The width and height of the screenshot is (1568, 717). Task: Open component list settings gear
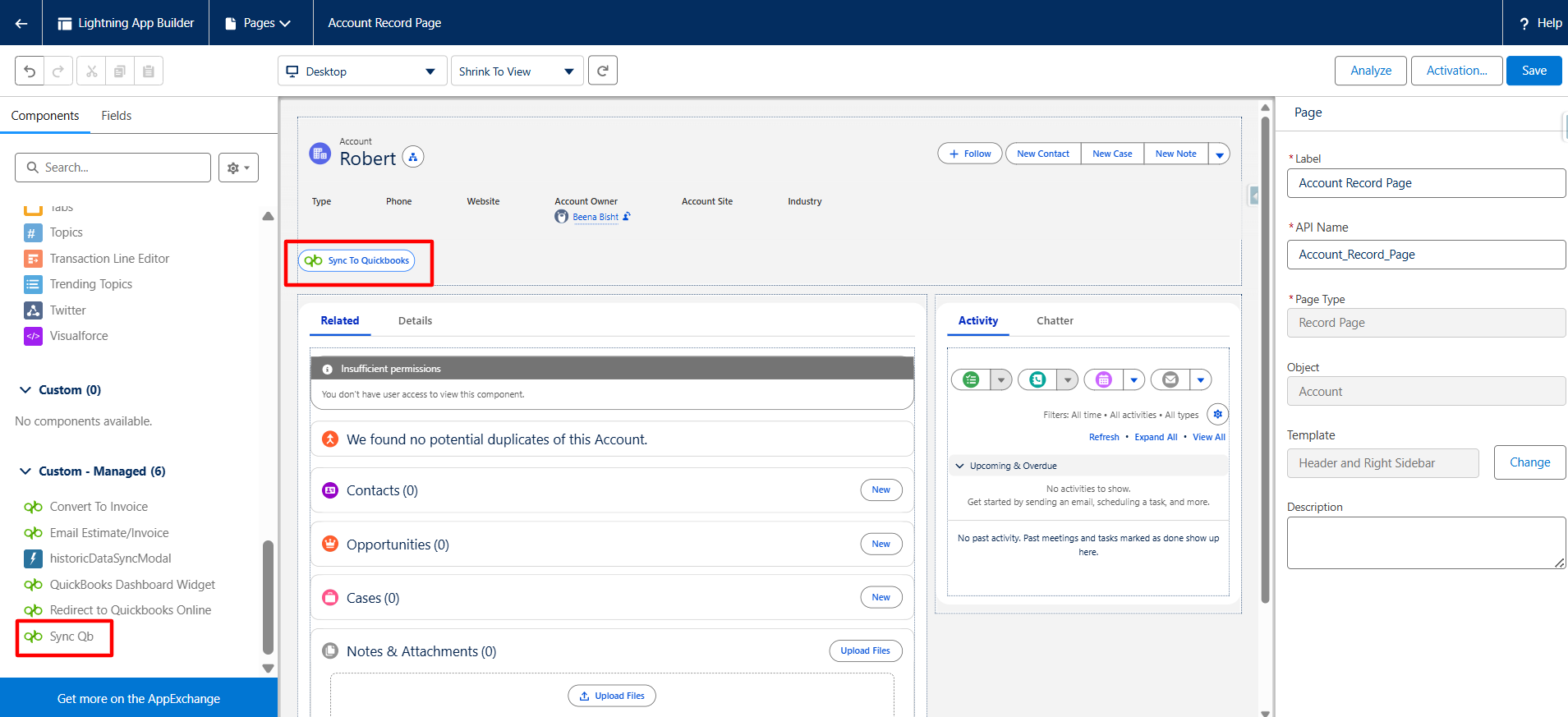point(238,168)
